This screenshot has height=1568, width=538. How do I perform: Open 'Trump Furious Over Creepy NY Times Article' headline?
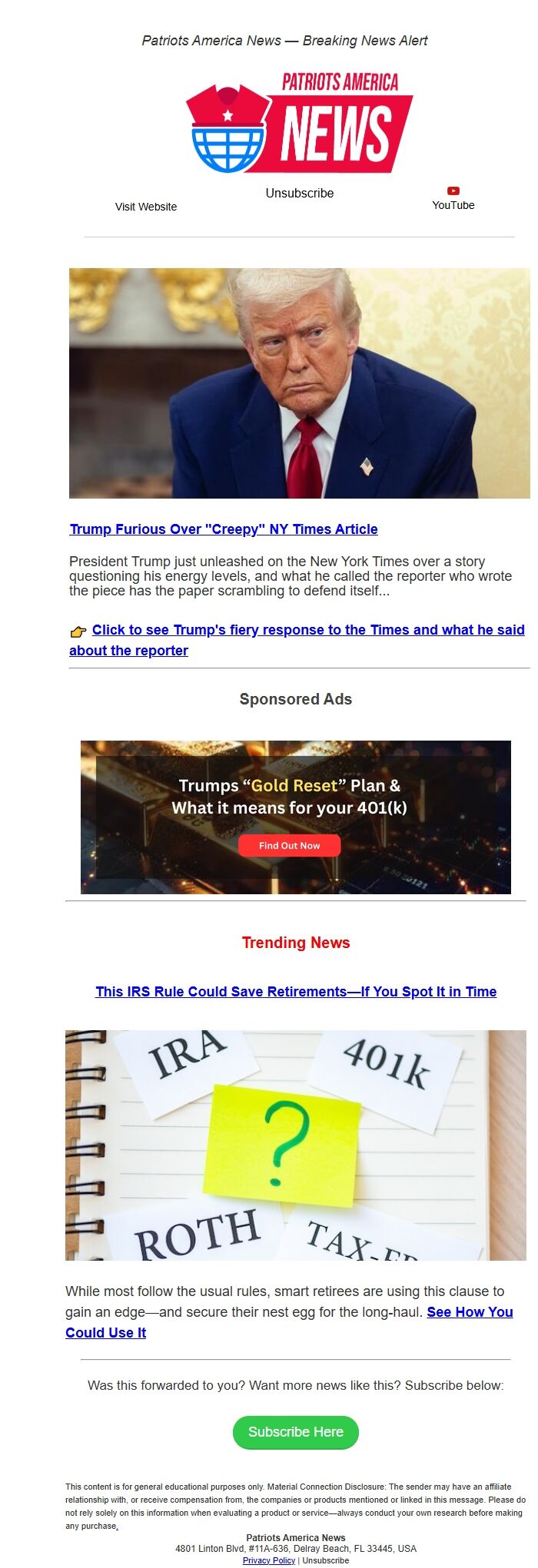(x=224, y=529)
